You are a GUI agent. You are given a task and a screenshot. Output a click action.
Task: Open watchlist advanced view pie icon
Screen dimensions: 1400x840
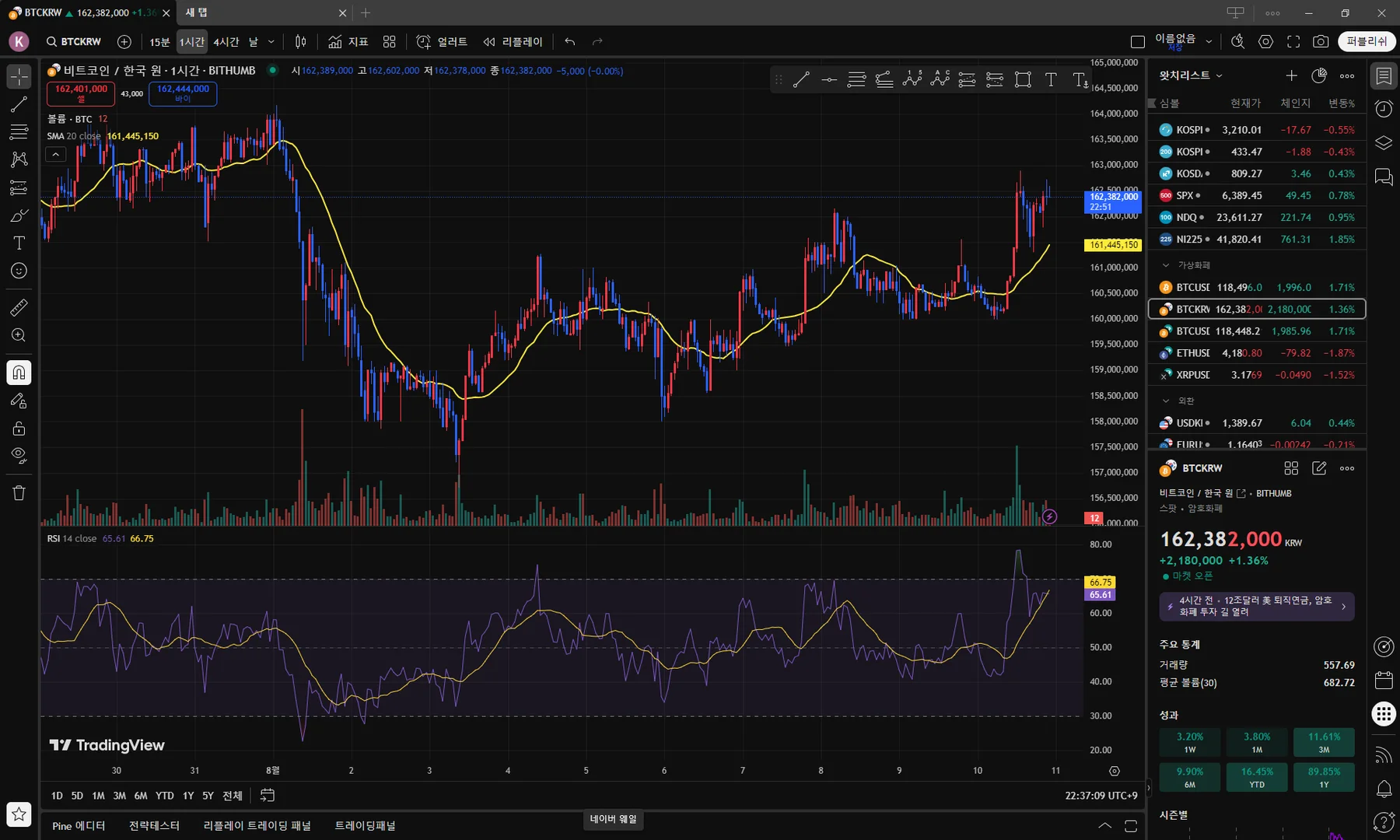coord(1319,75)
